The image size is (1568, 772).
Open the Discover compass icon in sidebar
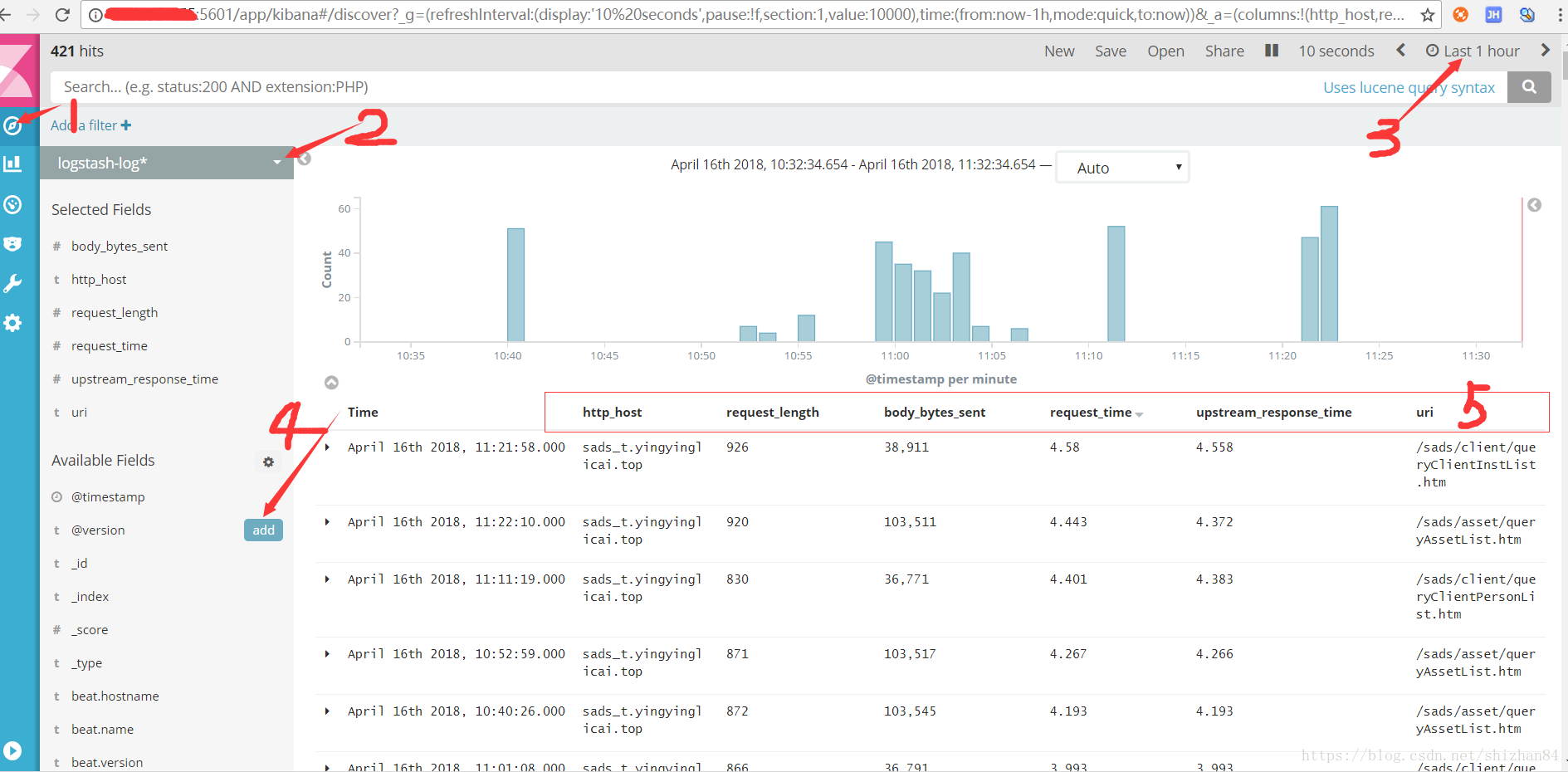[x=12, y=125]
